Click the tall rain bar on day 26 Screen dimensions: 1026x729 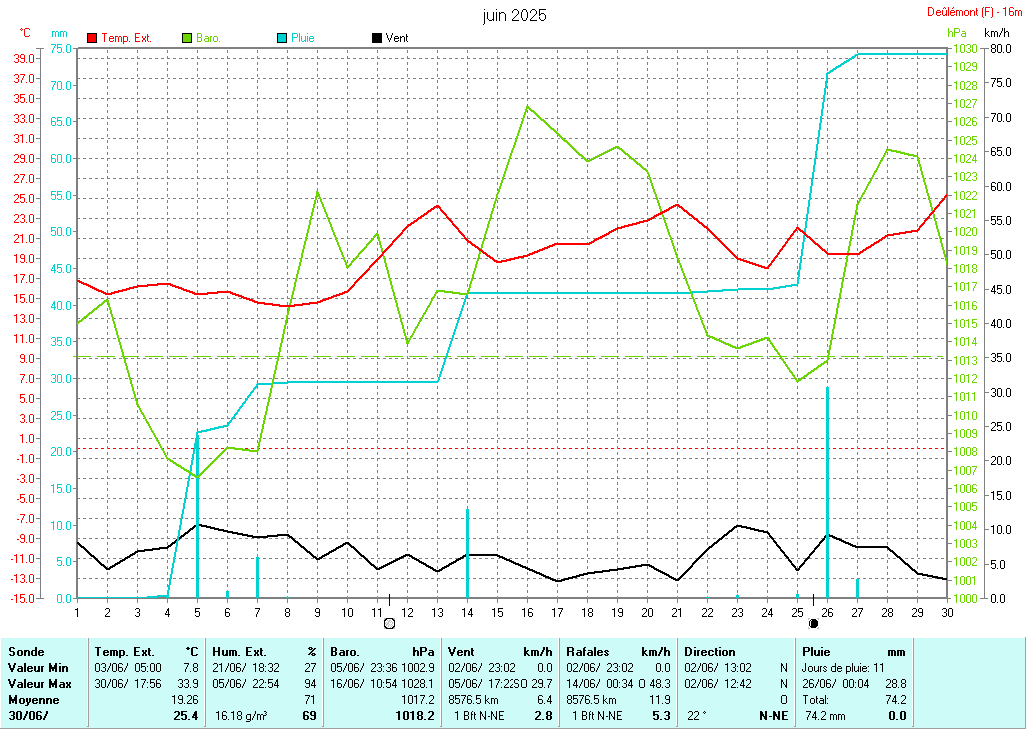[x=827, y=490]
